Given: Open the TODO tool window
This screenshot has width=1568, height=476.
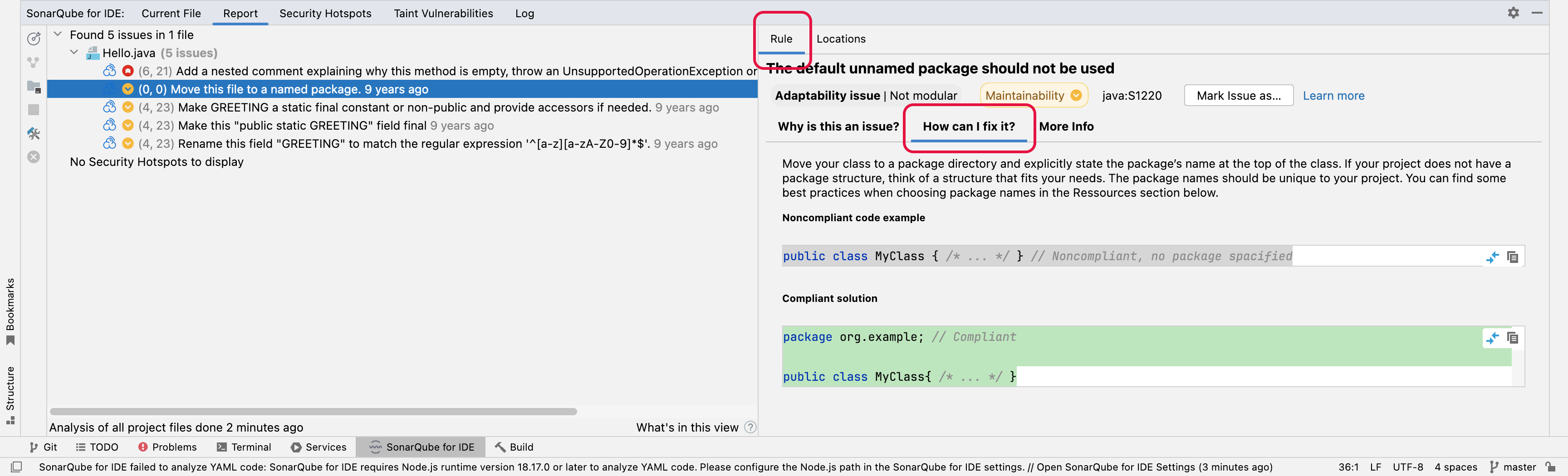Looking at the screenshot, I should click(x=97, y=447).
